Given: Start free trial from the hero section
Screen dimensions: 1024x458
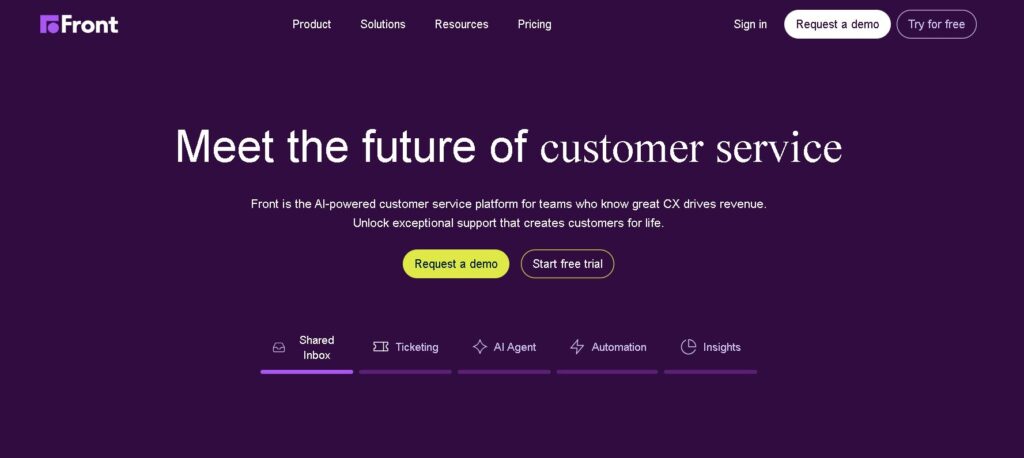Looking at the screenshot, I should coord(568,264).
